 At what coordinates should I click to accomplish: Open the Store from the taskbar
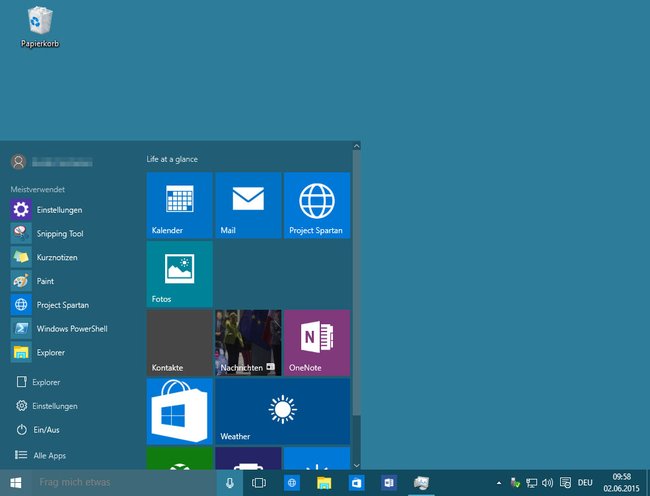(x=357, y=483)
